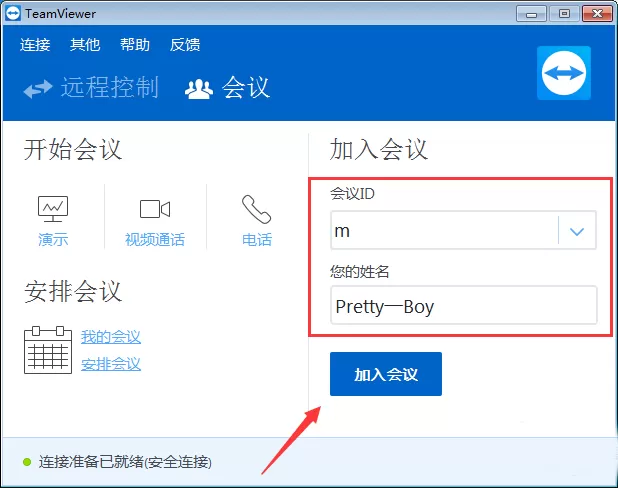Click the TeamViewer title bar icon
This screenshot has width=618, height=488.
(13, 13)
